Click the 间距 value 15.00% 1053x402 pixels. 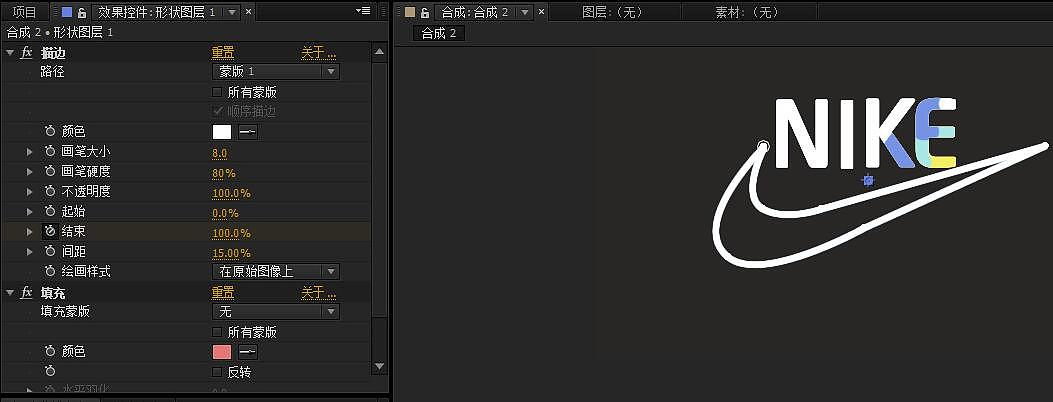(x=231, y=253)
